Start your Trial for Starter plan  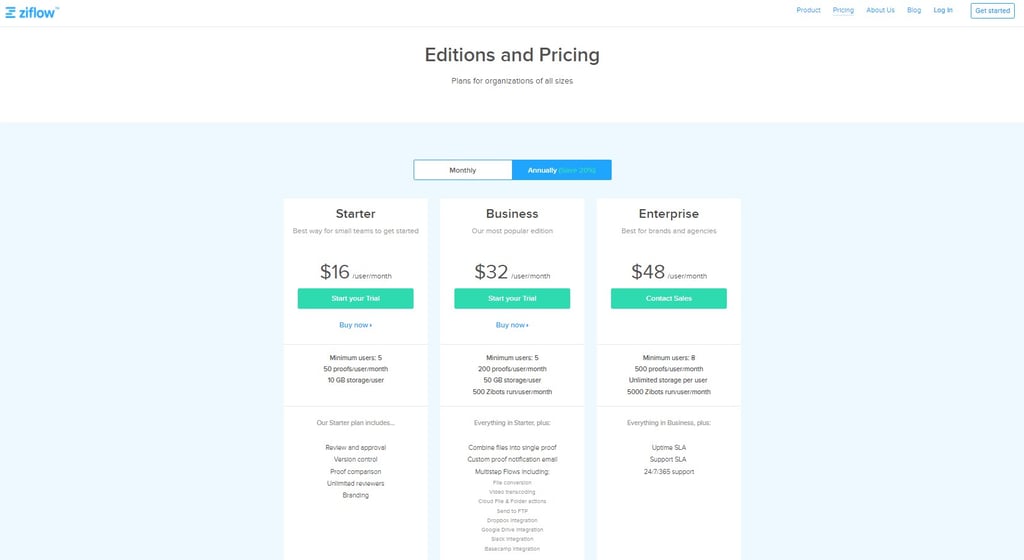click(x=355, y=298)
